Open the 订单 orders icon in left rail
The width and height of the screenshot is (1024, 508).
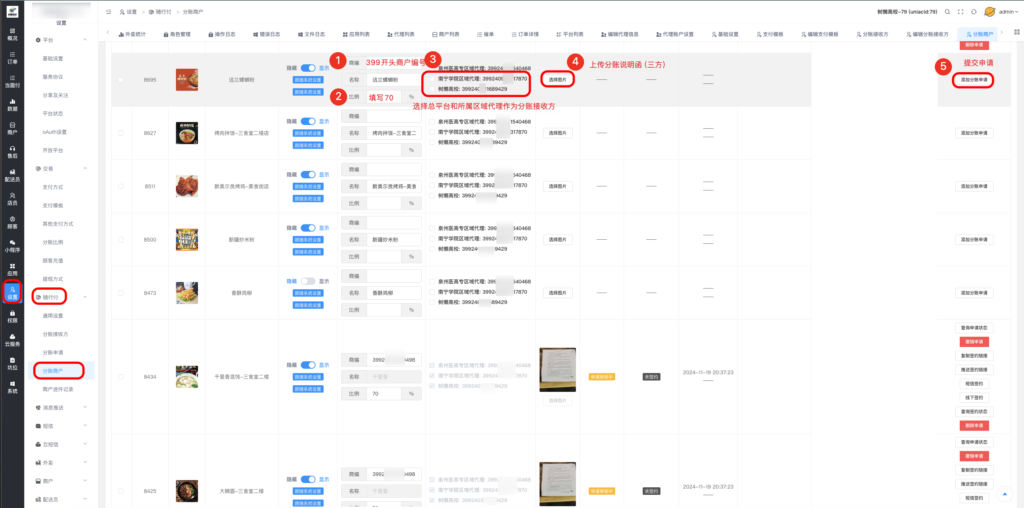pyautogui.click(x=12, y=57)
